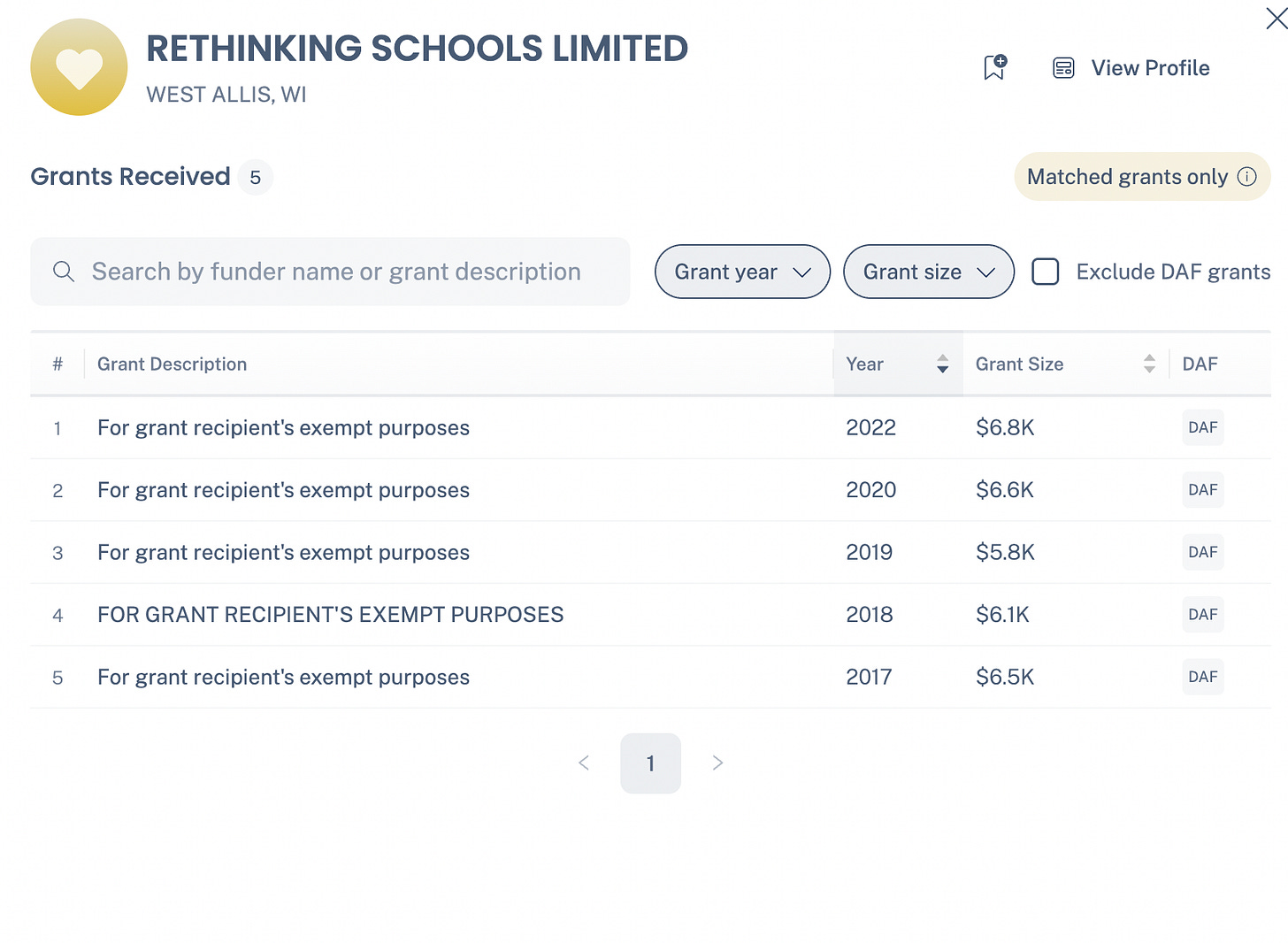Click the Grant Description column header

172,364
